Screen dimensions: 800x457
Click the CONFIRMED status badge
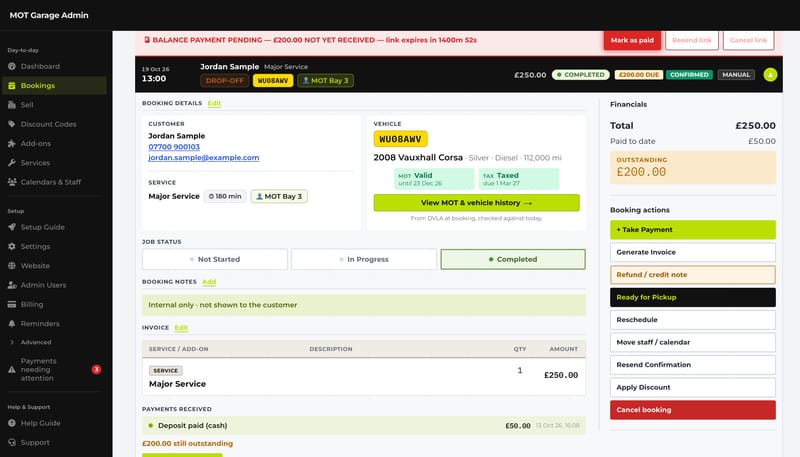click(x=689, y=74)
